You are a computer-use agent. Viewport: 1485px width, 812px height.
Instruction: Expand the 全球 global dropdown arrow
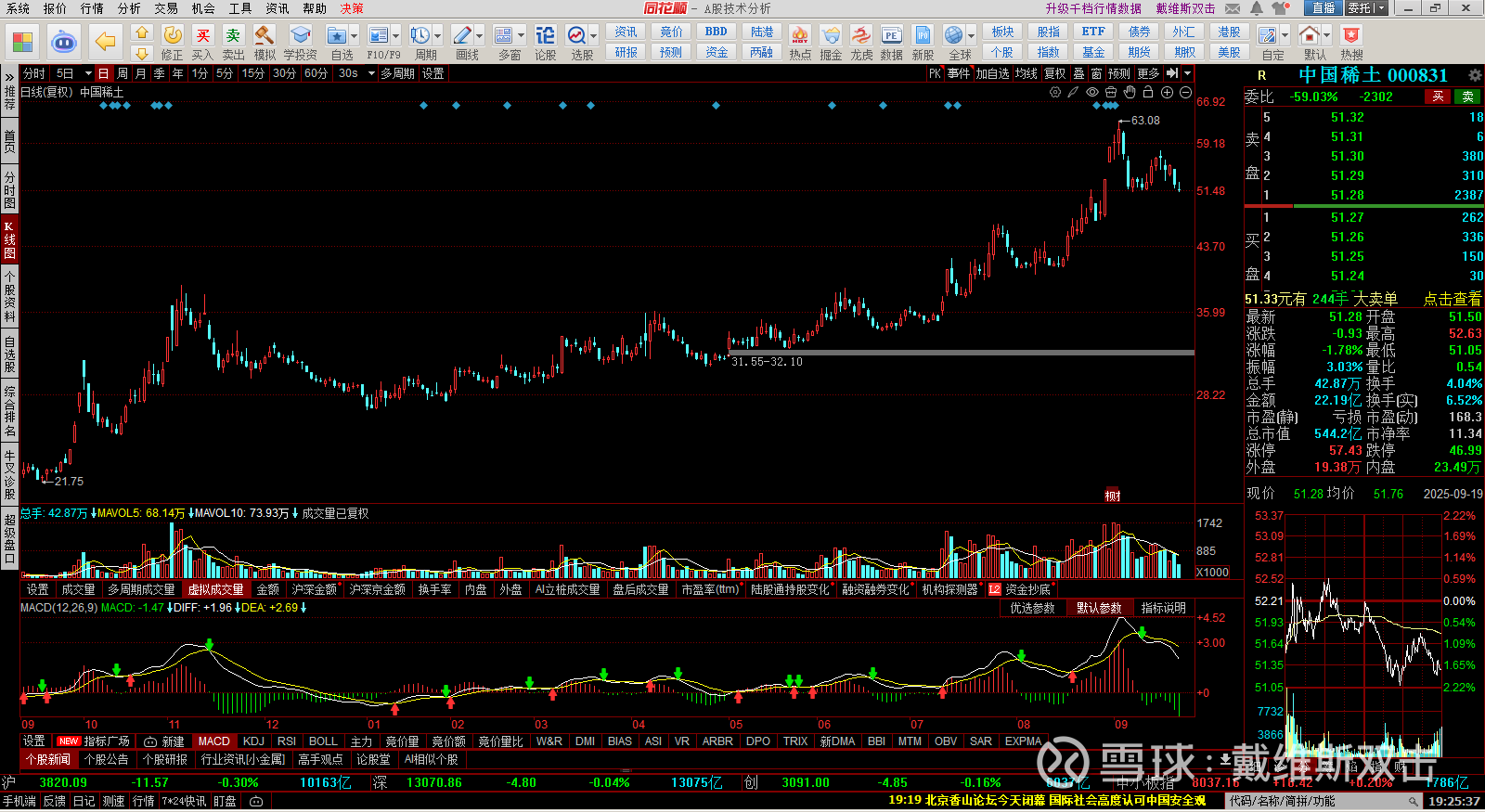pyautogui.click(x=971, y=36)
